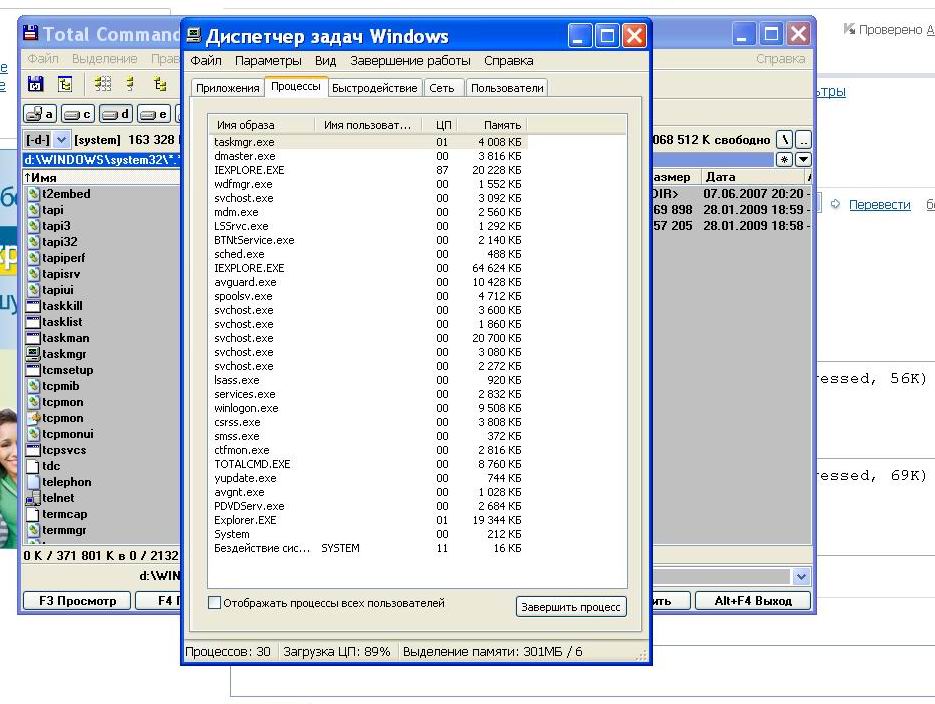
Task: Click the tree view icon in Total Commander toolbar
Action: [65, 84]
